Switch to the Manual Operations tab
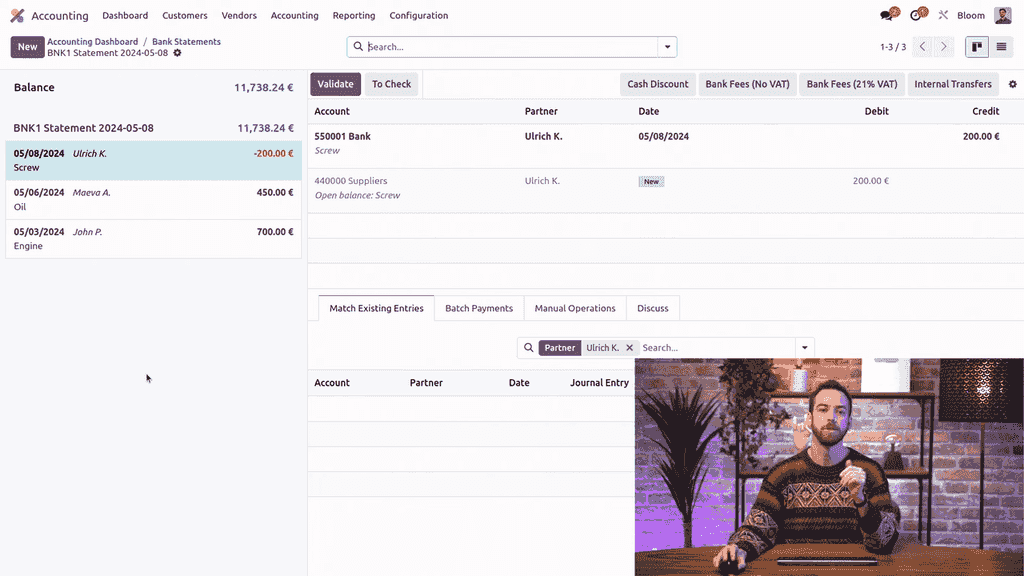Image resolution: width=1024 pixels, height=576 pixels. coord(574,308)
